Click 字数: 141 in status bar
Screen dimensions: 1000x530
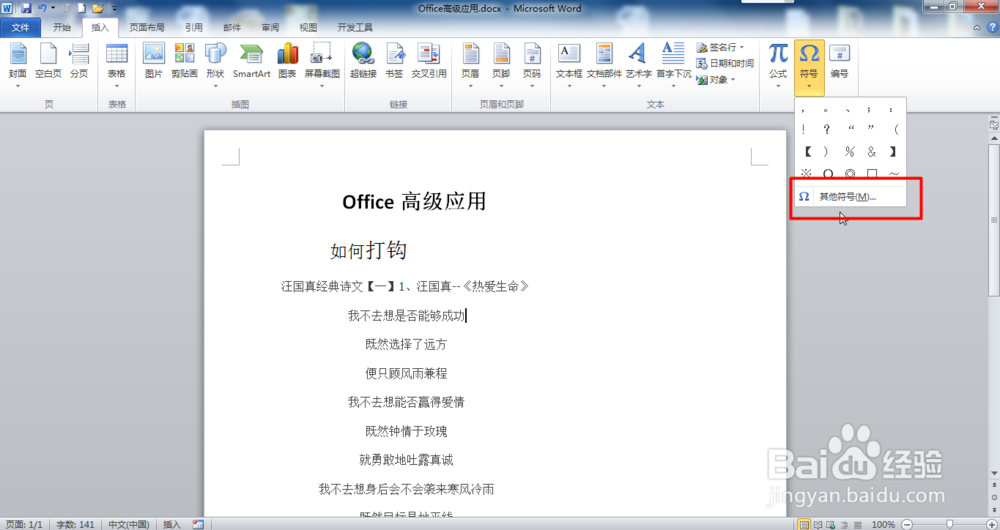pyautogui.click(x=75, y=524)
